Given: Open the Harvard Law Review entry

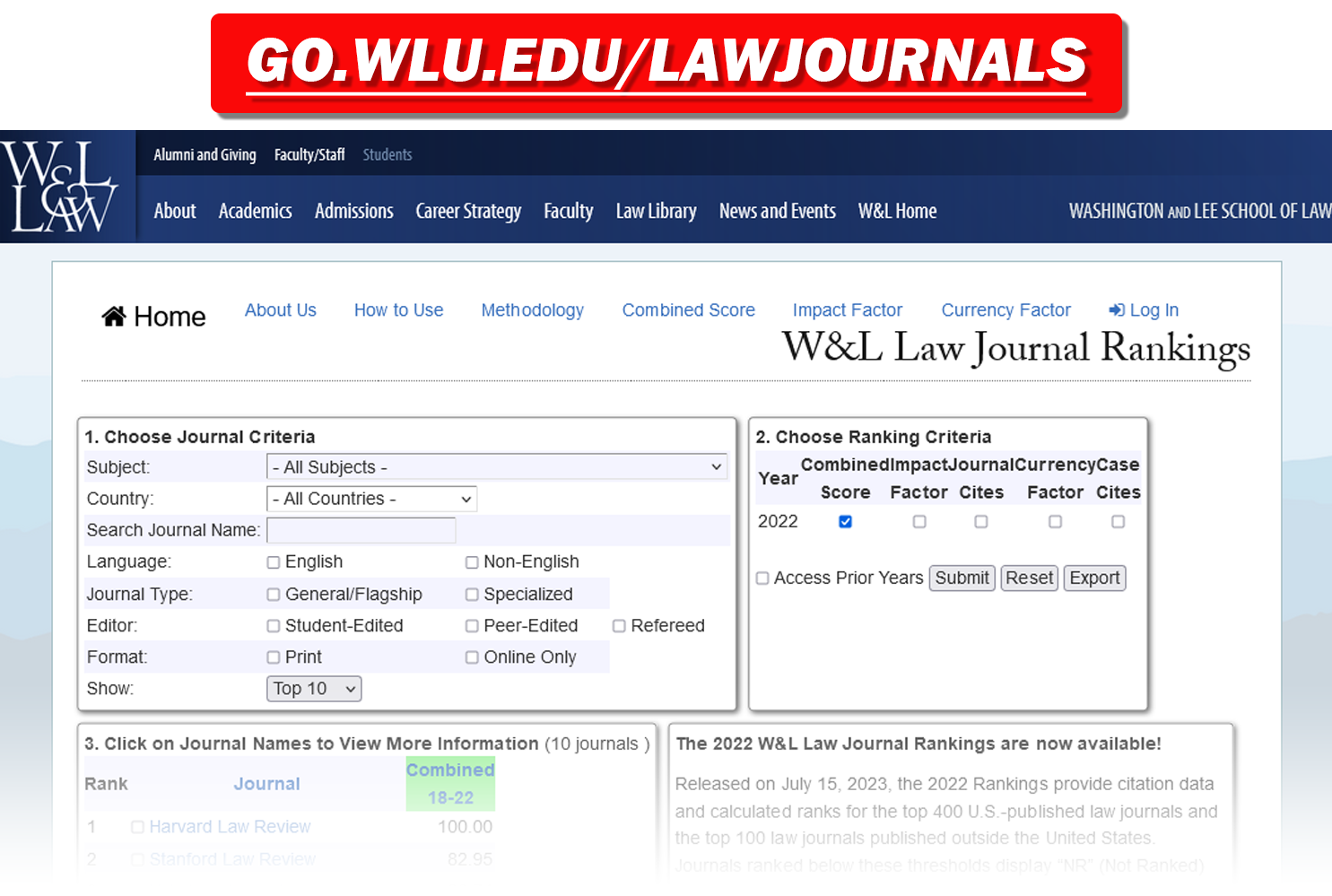Looking at the screenshot, I should (x=230, y=827).
